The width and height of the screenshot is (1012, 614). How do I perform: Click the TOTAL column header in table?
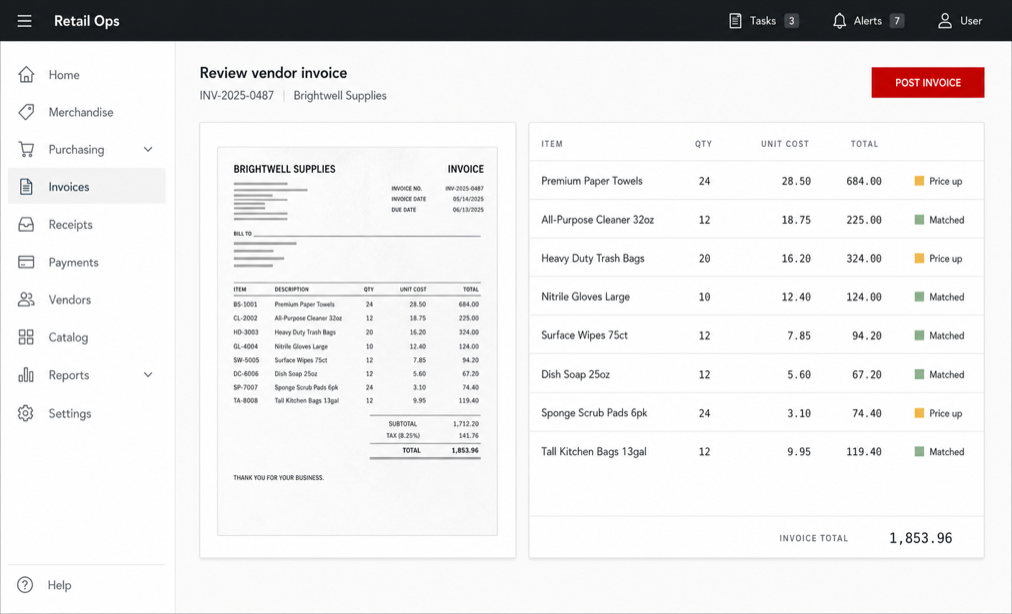click(x=864, y=144)
